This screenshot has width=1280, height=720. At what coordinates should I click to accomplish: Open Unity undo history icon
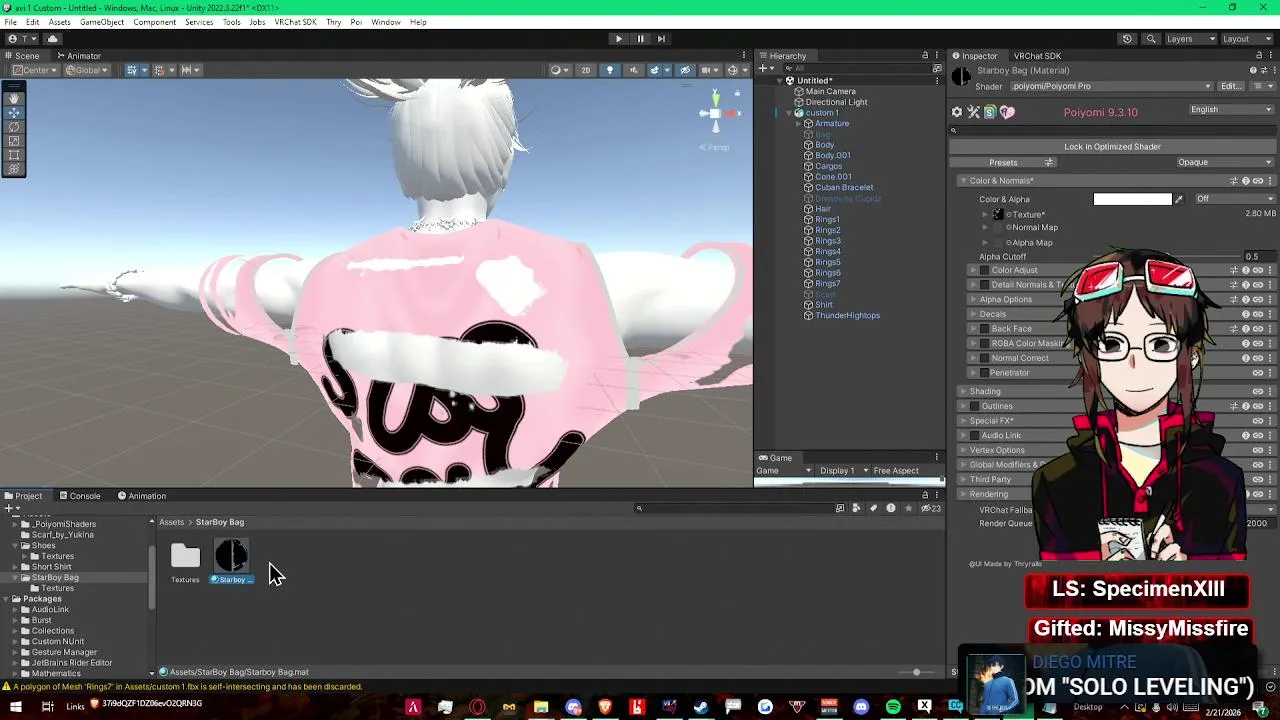1127,39
